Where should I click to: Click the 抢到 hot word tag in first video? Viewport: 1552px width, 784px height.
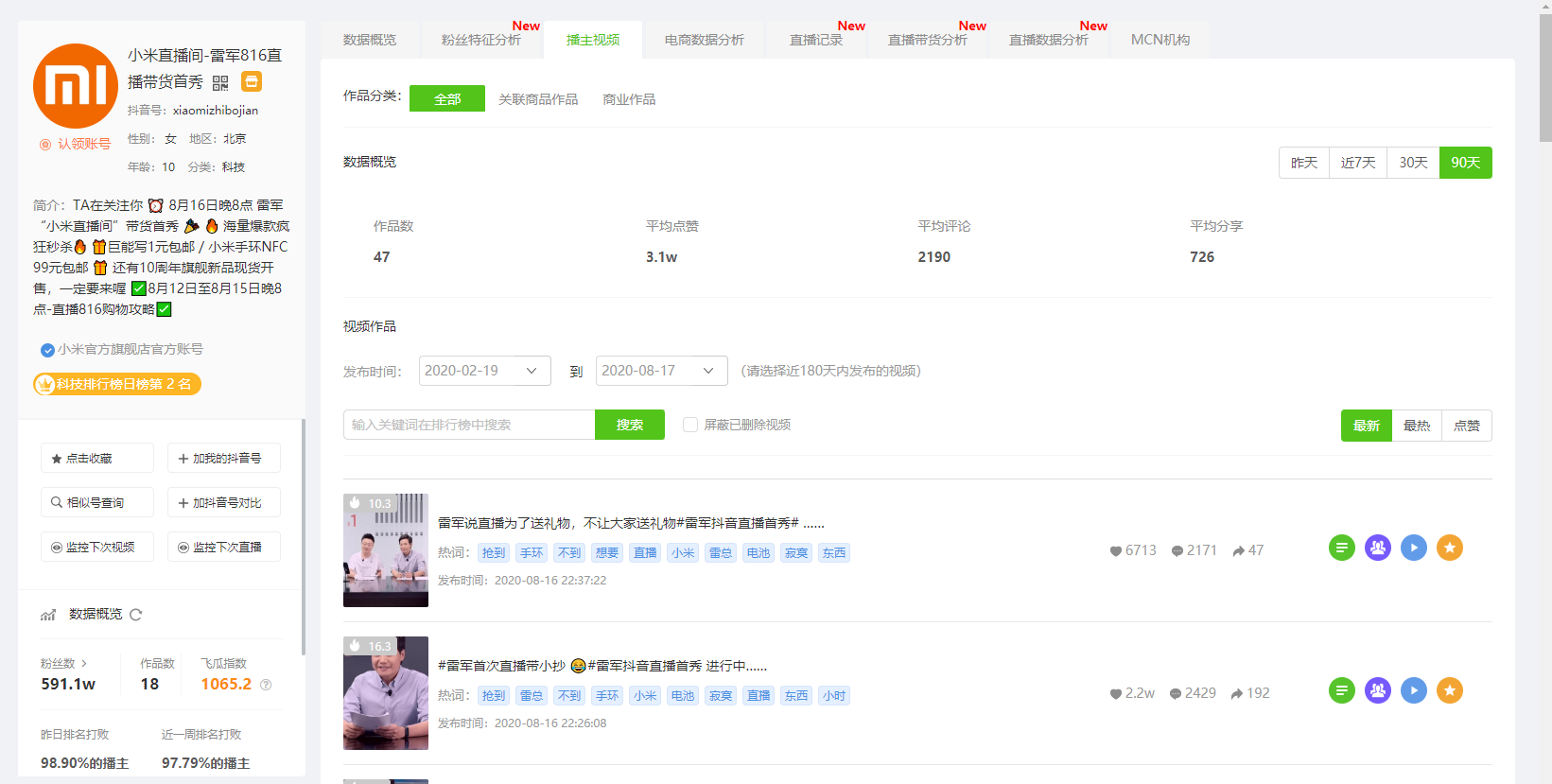point(494,553)
